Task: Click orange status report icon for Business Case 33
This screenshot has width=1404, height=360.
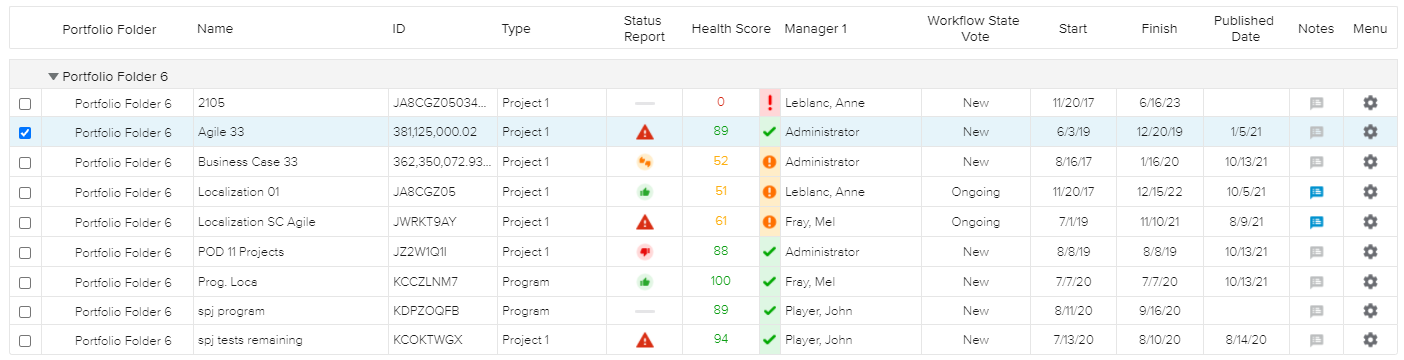Action: point(644,162)
